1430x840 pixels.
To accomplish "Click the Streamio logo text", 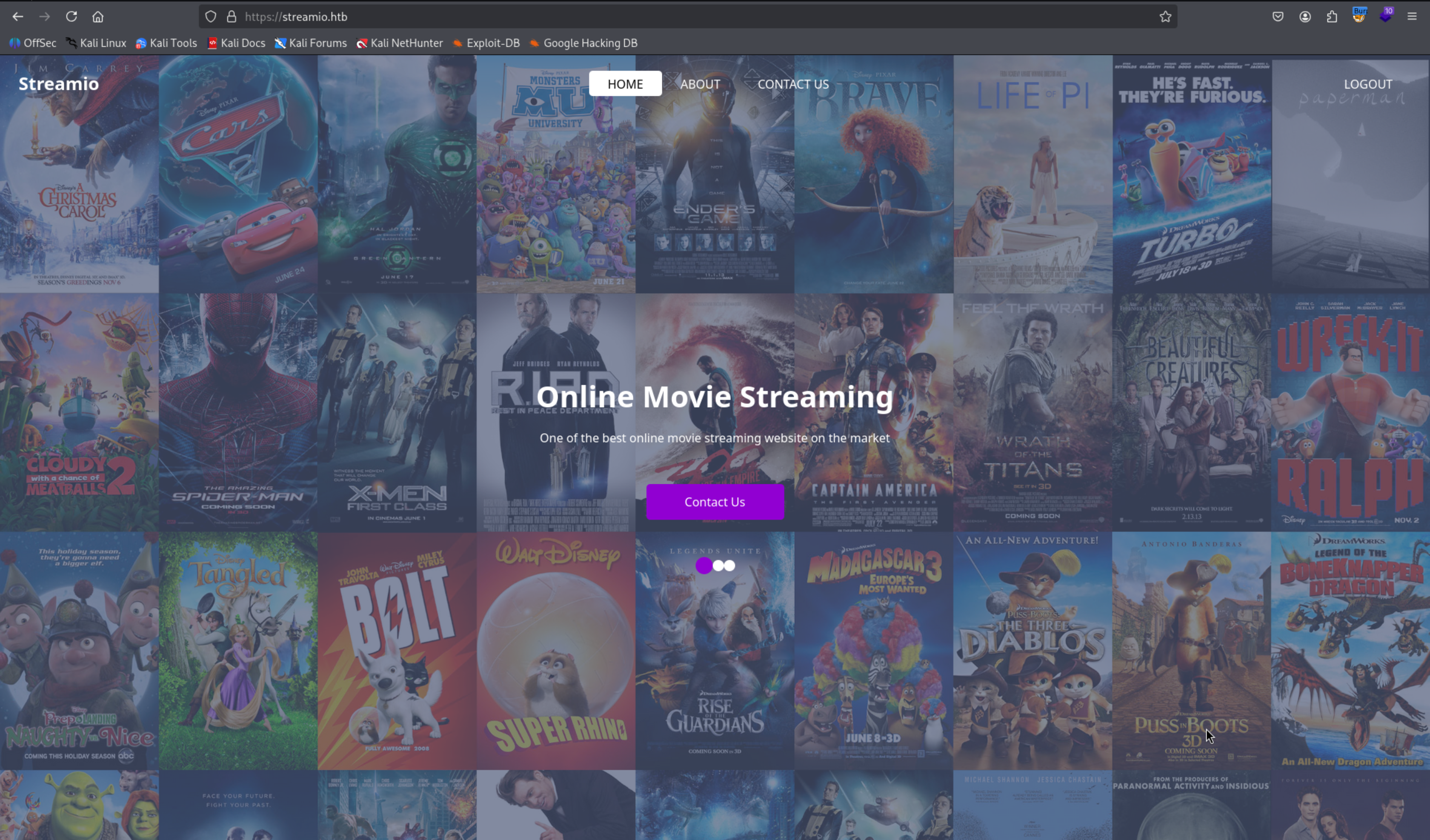I will 58,84.
